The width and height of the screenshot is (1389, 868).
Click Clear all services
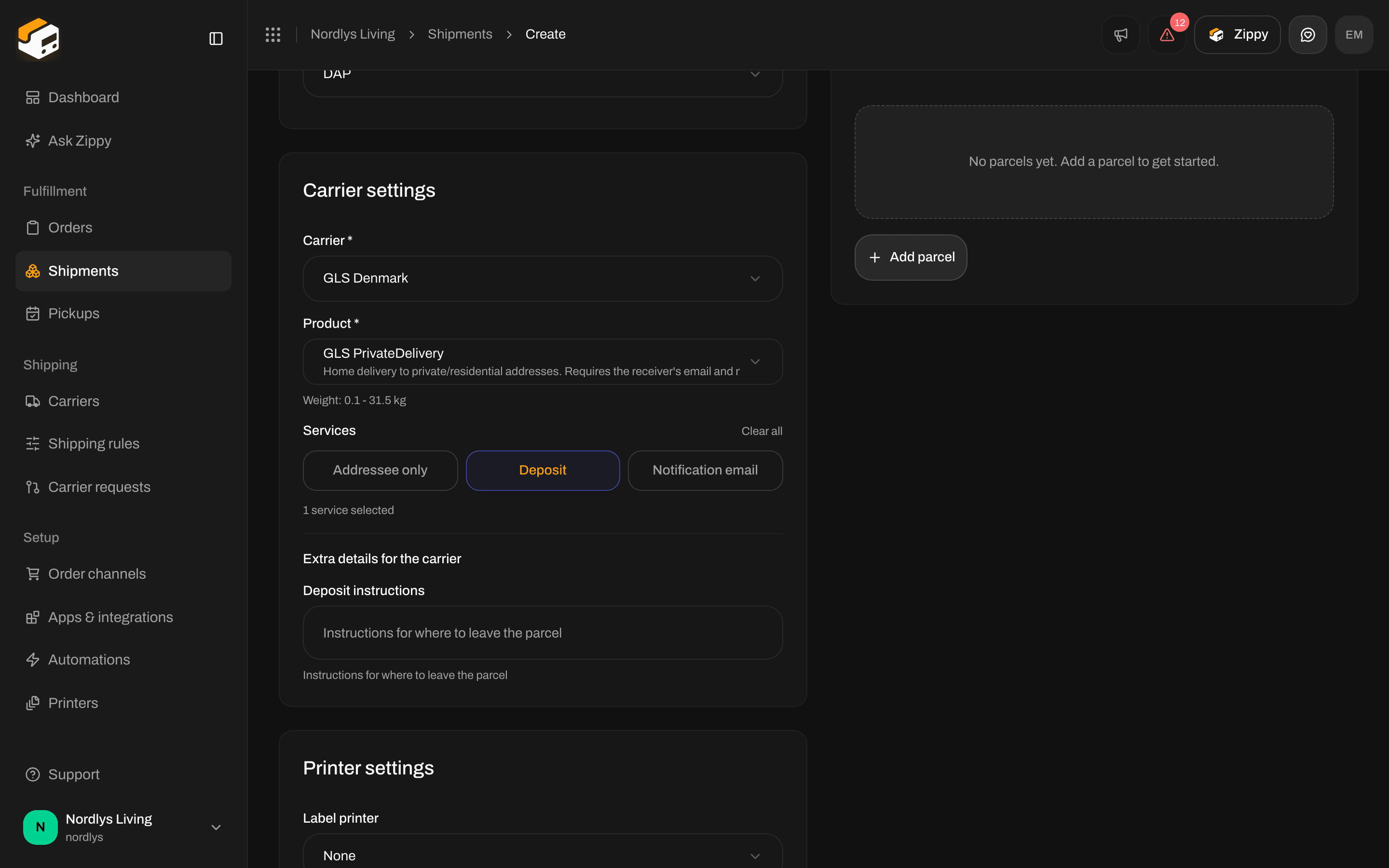(762, 431)
